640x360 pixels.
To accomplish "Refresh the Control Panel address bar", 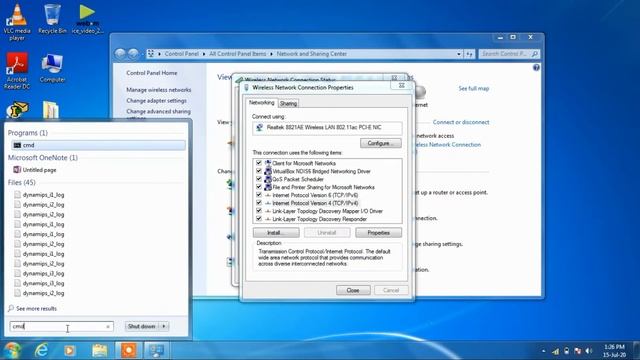I will point(469,54).
